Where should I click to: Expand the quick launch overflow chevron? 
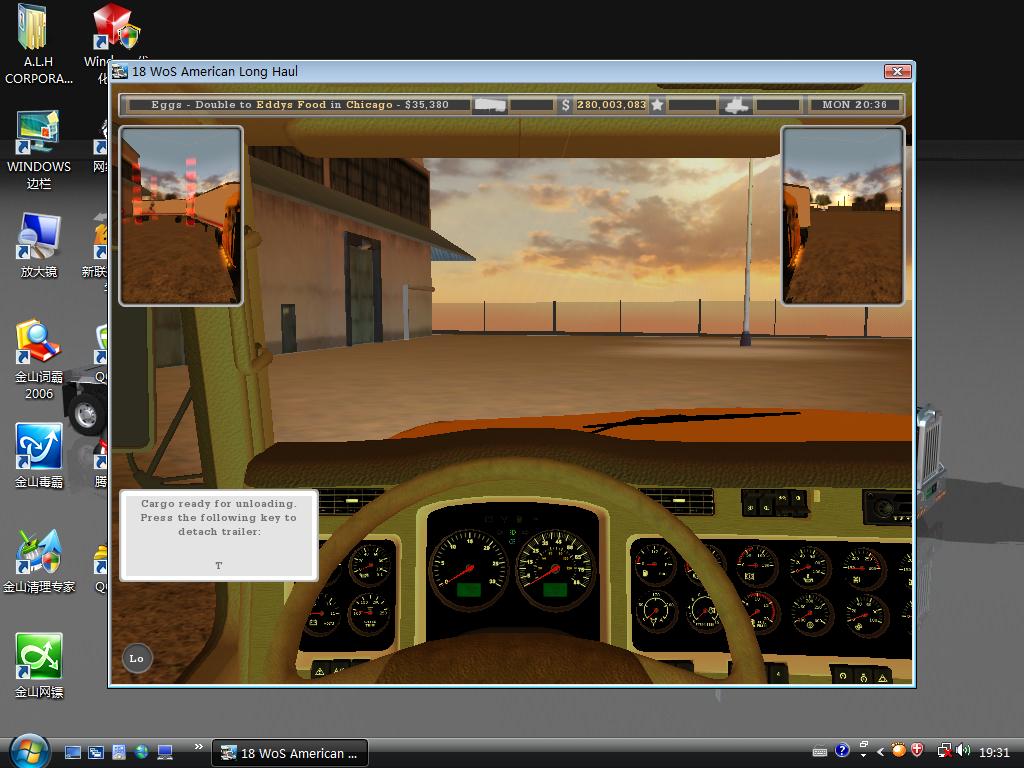tap(199, 746)
